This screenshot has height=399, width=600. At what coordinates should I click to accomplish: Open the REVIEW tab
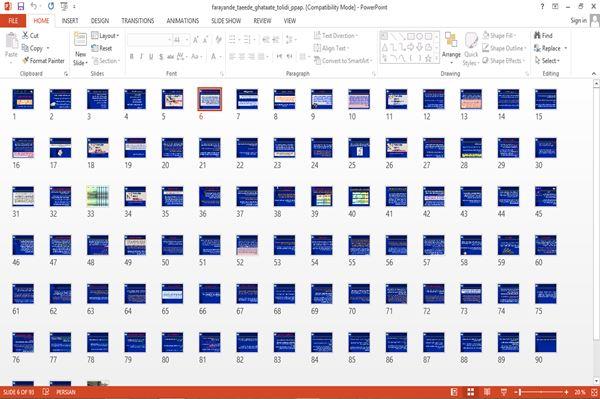(262, 21)
